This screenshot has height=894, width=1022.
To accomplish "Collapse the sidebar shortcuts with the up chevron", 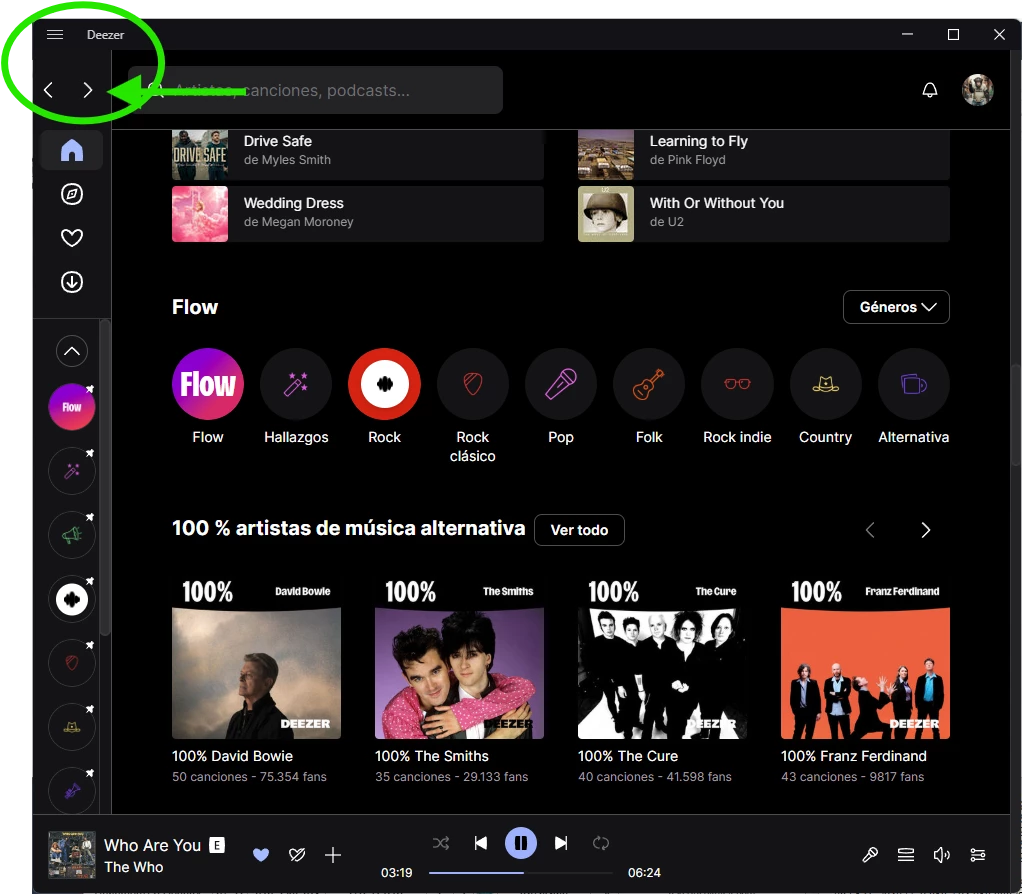I will [72, 351].
